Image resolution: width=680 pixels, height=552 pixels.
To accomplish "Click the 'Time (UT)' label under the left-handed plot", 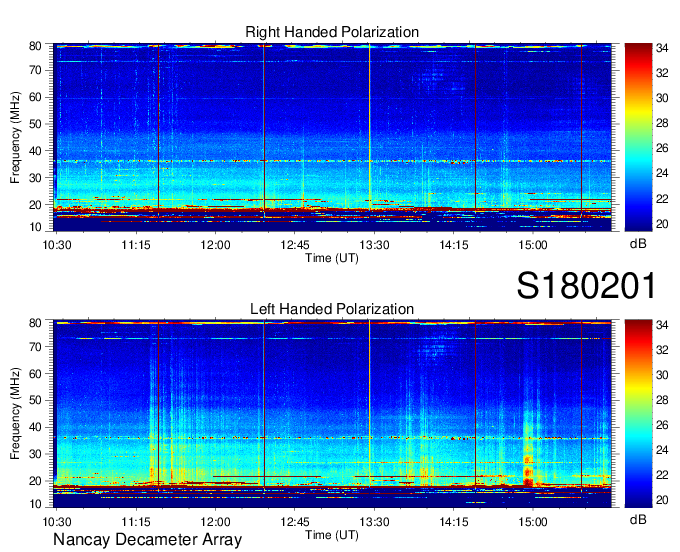I will point(332,535).
